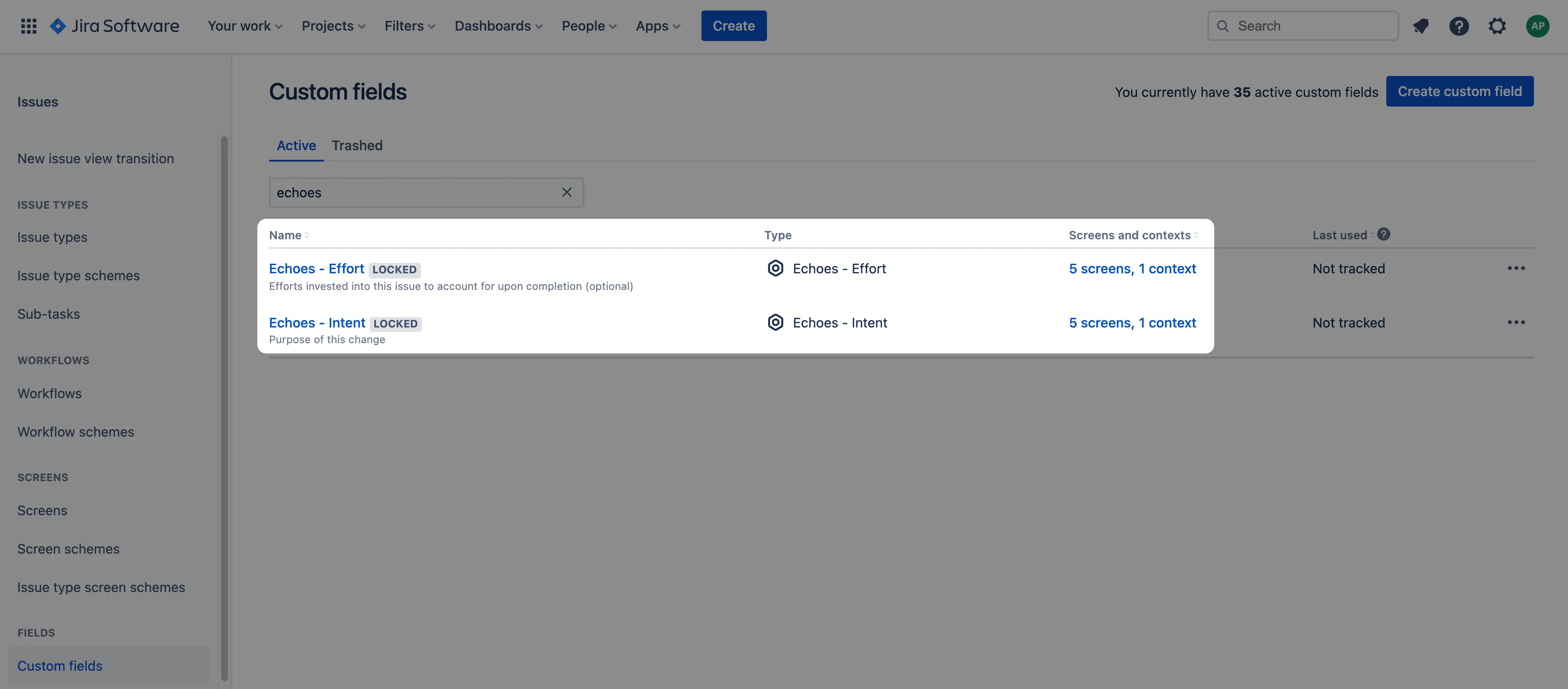Open the Echoes - Intent field link
This screenshot has width=1568, height=689.
coord(317,323)
